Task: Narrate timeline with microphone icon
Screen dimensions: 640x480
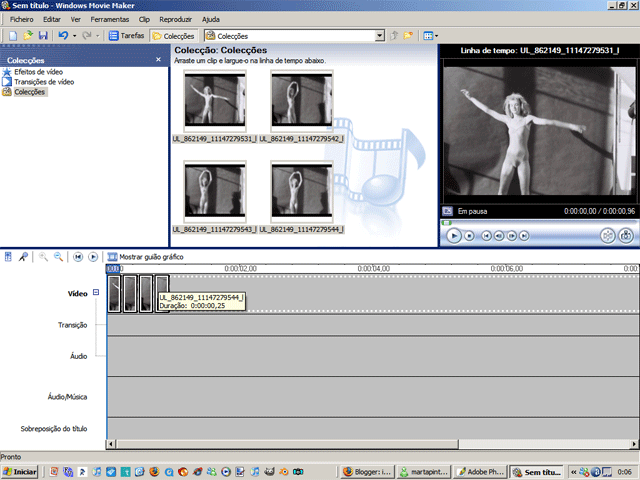Action: point(23,257)
